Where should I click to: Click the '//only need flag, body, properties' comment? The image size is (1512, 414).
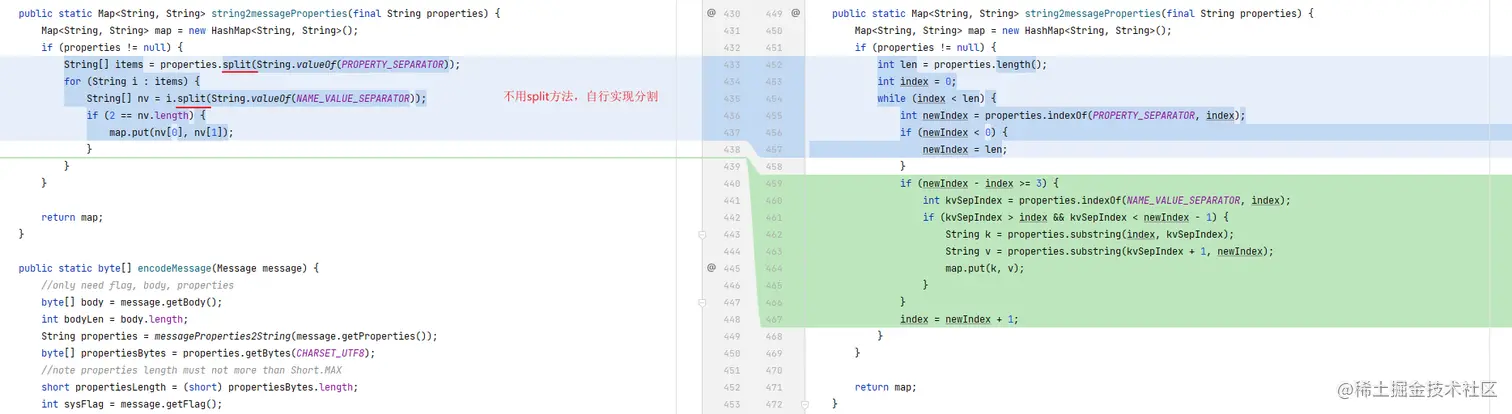pos(137,285)
